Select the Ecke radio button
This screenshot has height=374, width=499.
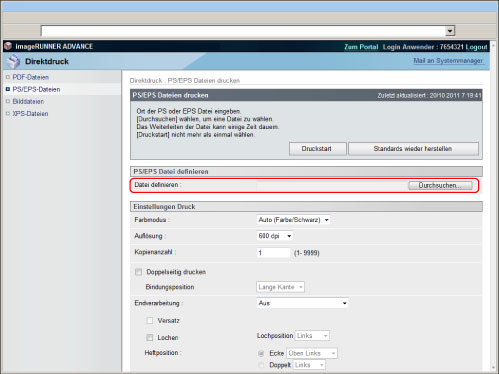point(261,353)
